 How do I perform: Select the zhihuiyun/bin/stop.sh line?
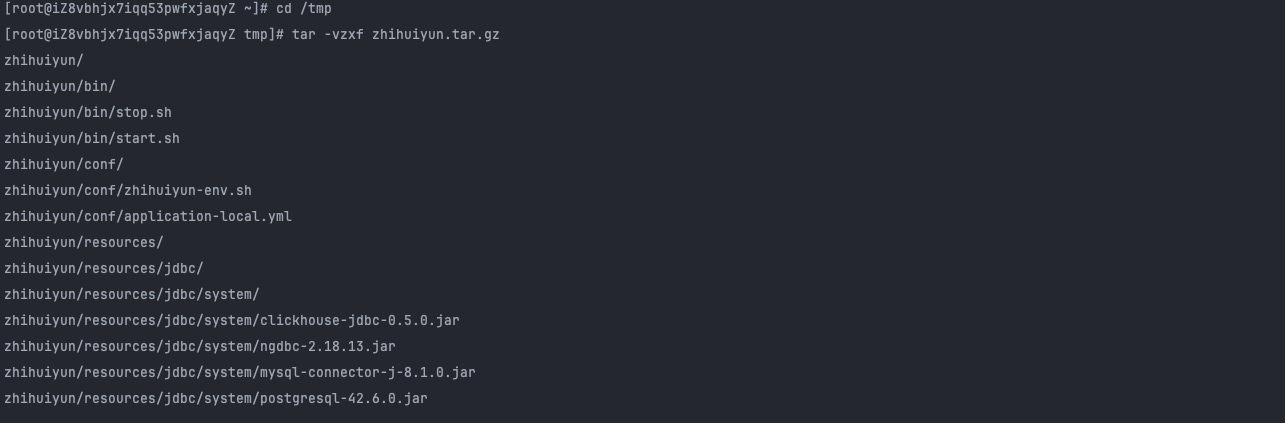point(88,113)
